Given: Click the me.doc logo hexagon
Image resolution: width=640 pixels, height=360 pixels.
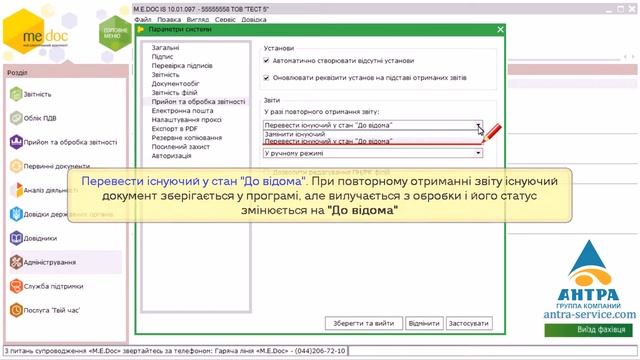Looking at the screenshot, I should point(24,31).
